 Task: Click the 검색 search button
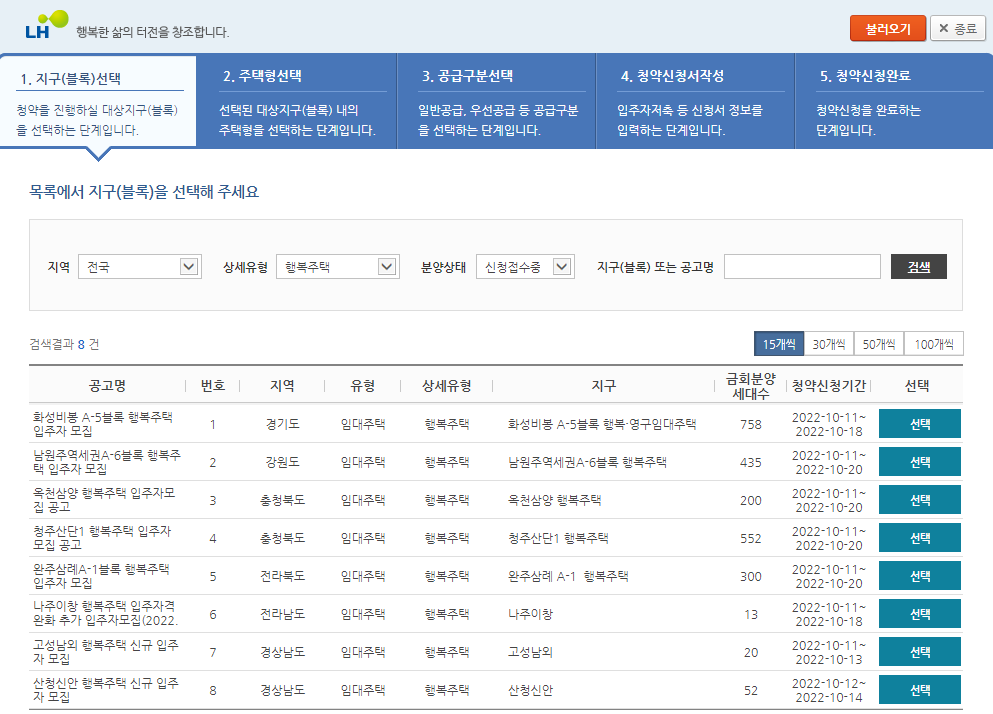tap(921, 266)
